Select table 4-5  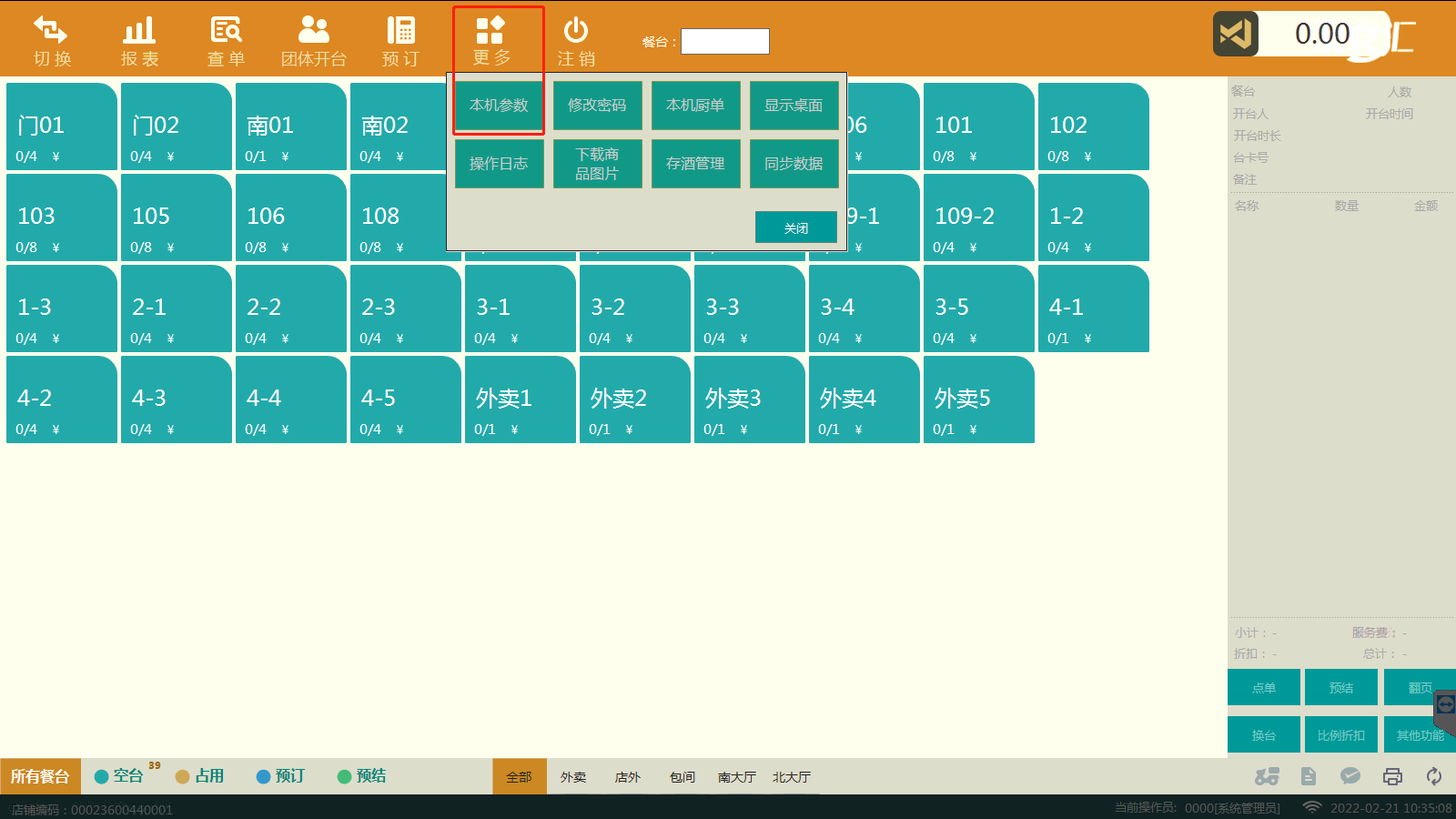pos(406,399)
